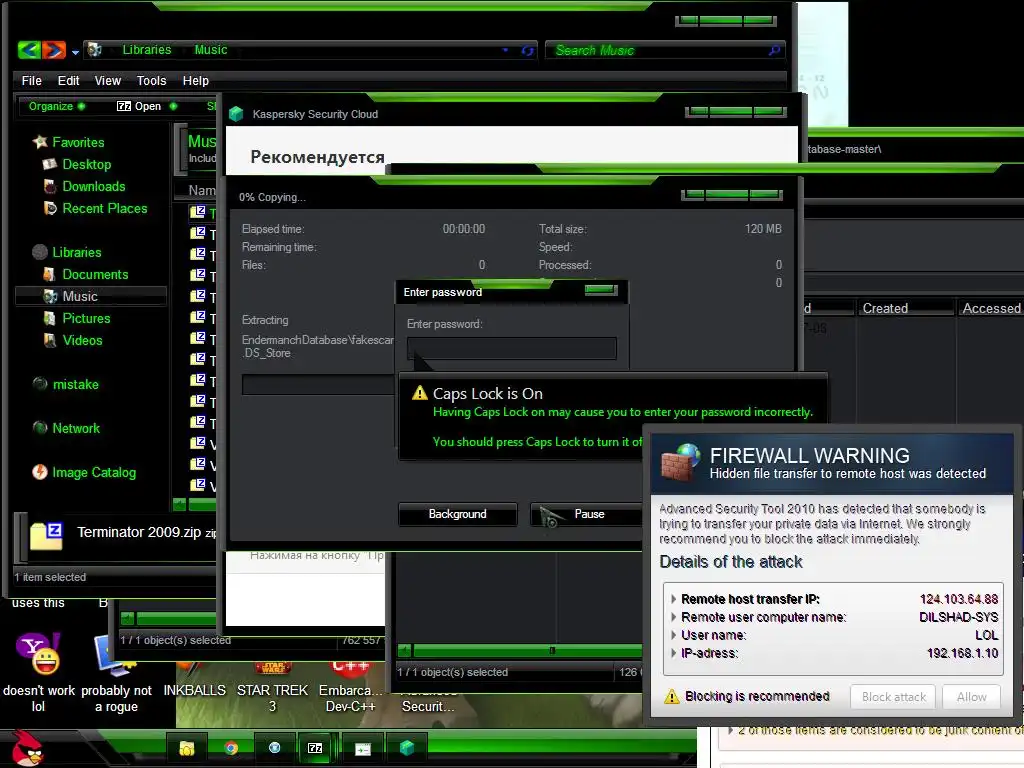The image size is (1024, 768).
Task: Open the 'doesn't work lol' Yahoo desktop icon
Action: tap(39, 654)
